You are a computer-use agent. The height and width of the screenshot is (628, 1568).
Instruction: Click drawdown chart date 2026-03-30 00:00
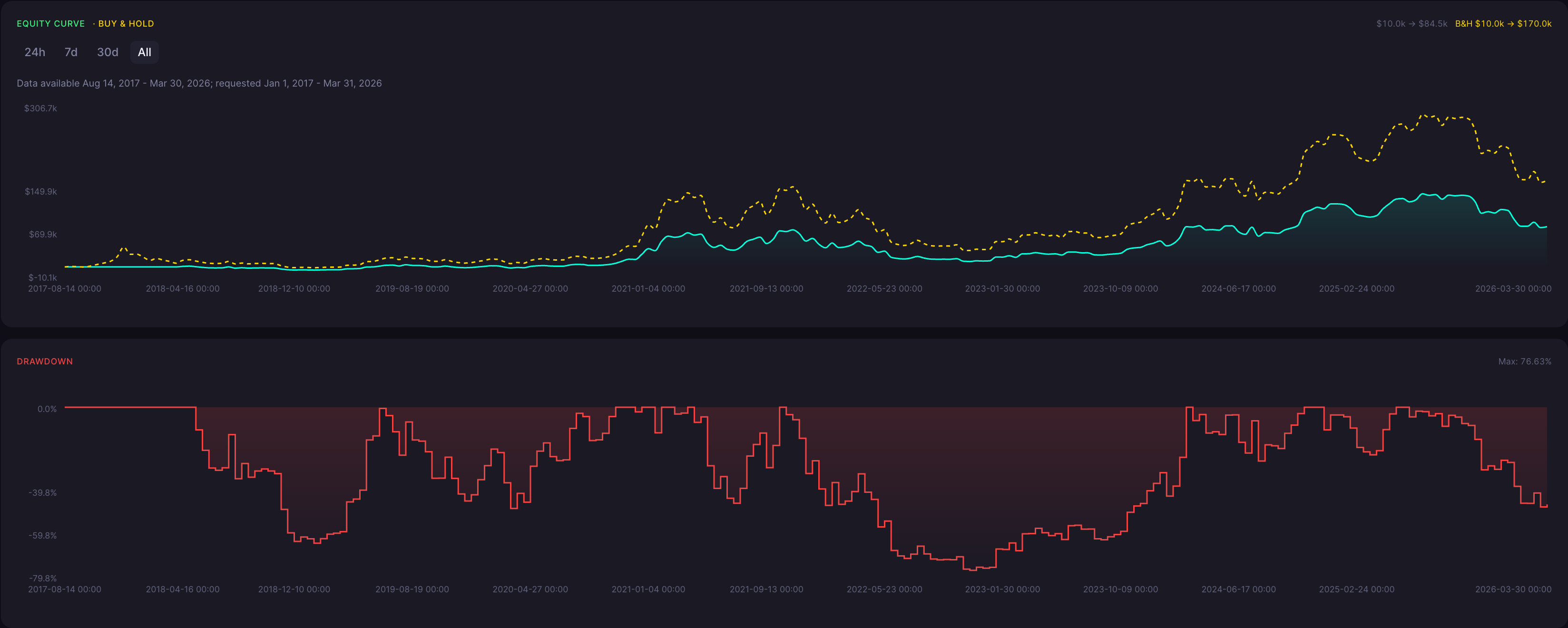click(x=1513, y=589)
